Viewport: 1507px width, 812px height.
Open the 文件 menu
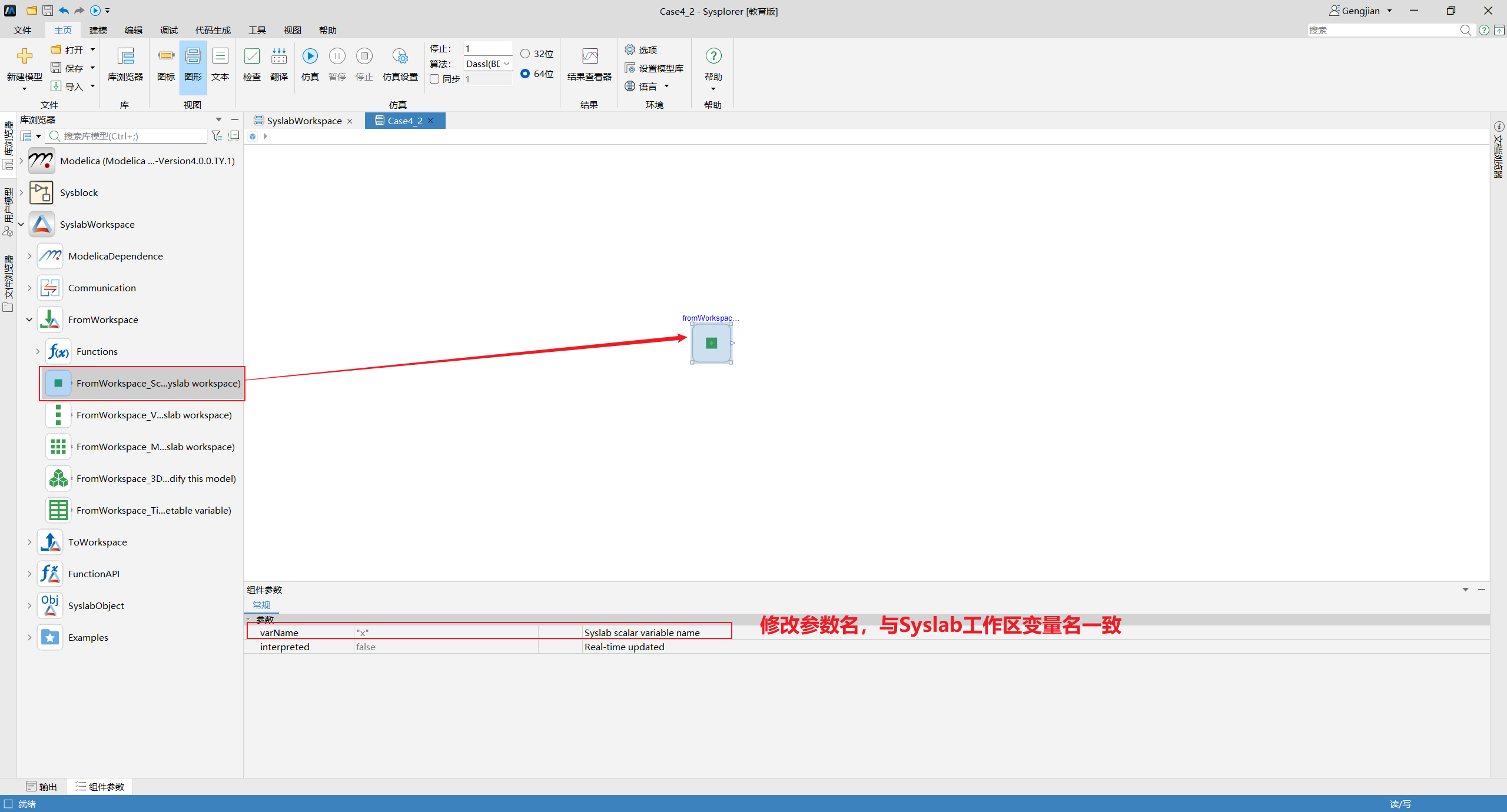coord(22,30)
